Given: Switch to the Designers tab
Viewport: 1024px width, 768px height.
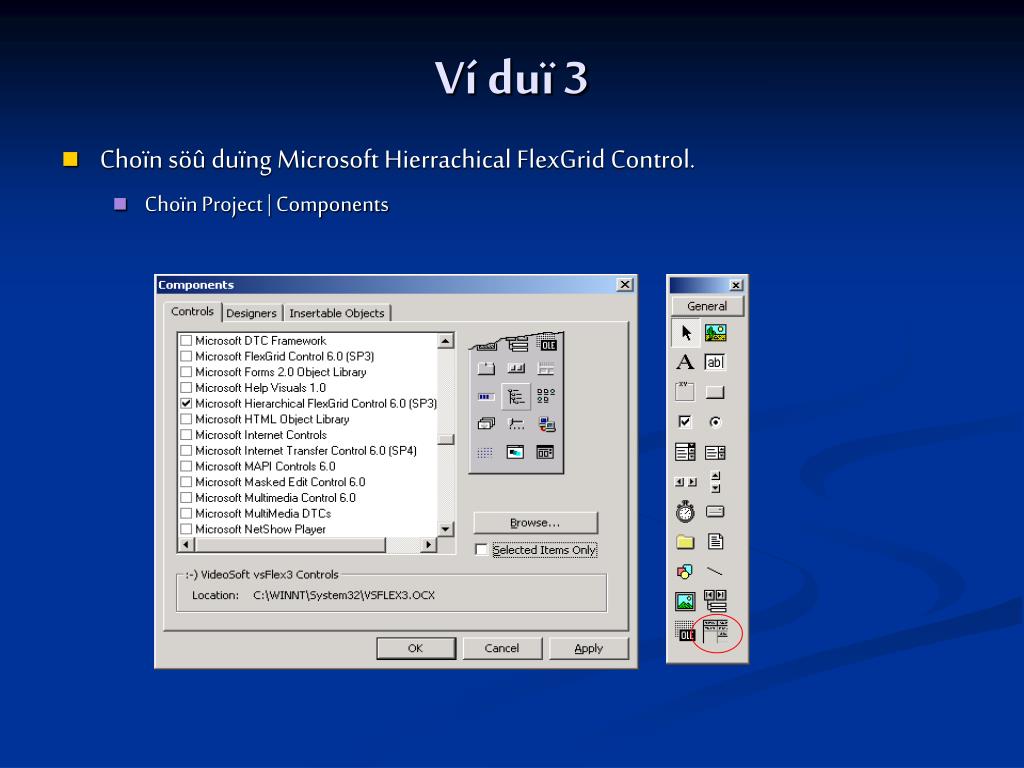Looking at the screenshot, I should [251, 313].
